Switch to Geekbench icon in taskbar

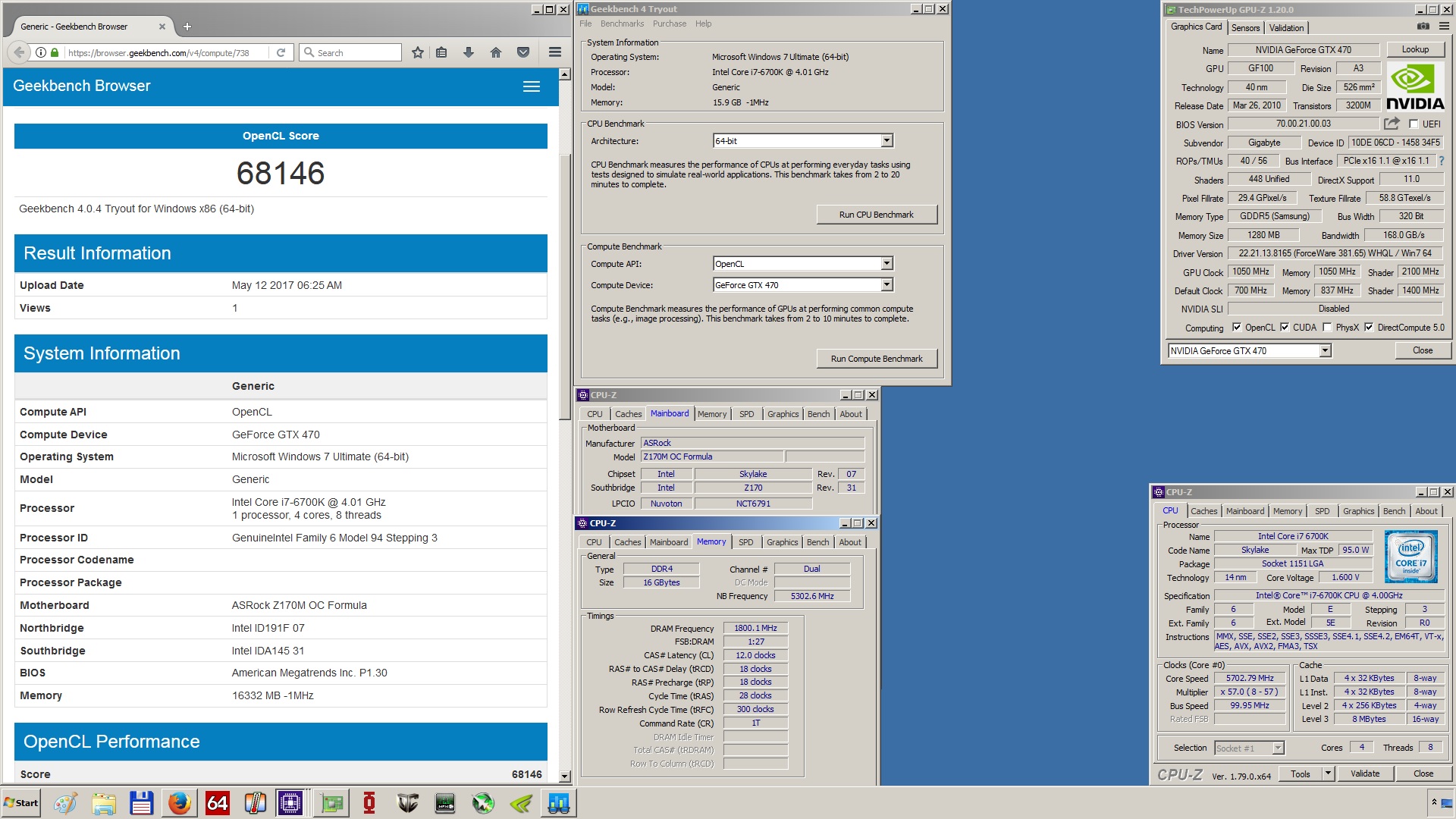[559, 803]
